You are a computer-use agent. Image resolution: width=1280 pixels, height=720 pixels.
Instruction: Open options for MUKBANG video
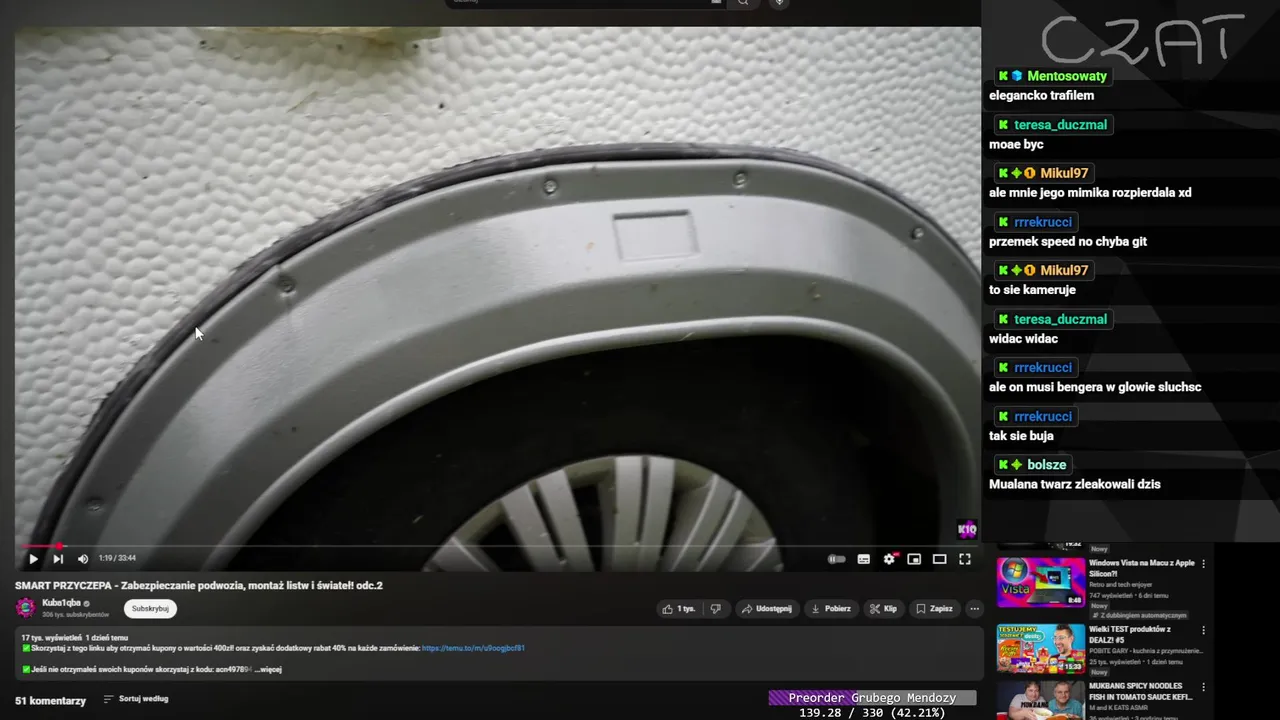pos(1203,688)
